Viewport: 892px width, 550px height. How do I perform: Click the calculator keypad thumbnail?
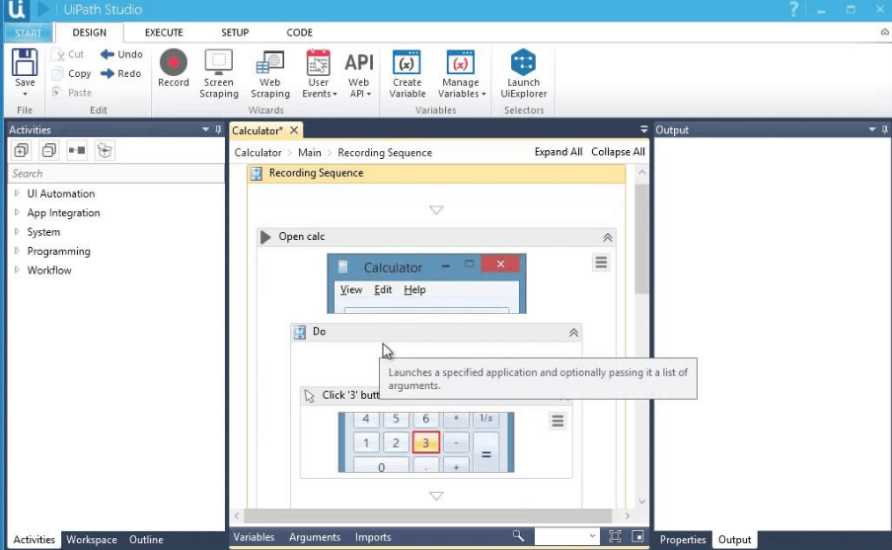point(426,443)
